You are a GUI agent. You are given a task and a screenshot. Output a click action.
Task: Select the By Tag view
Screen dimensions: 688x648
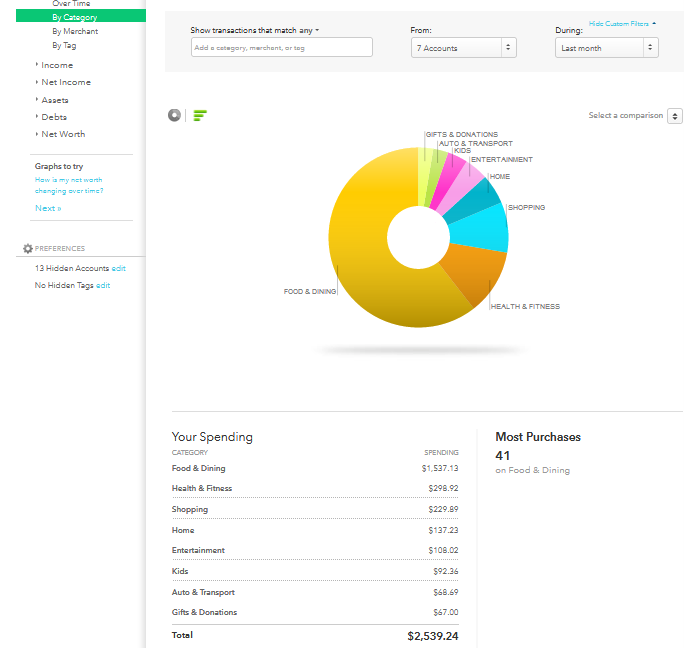point(64,45)
